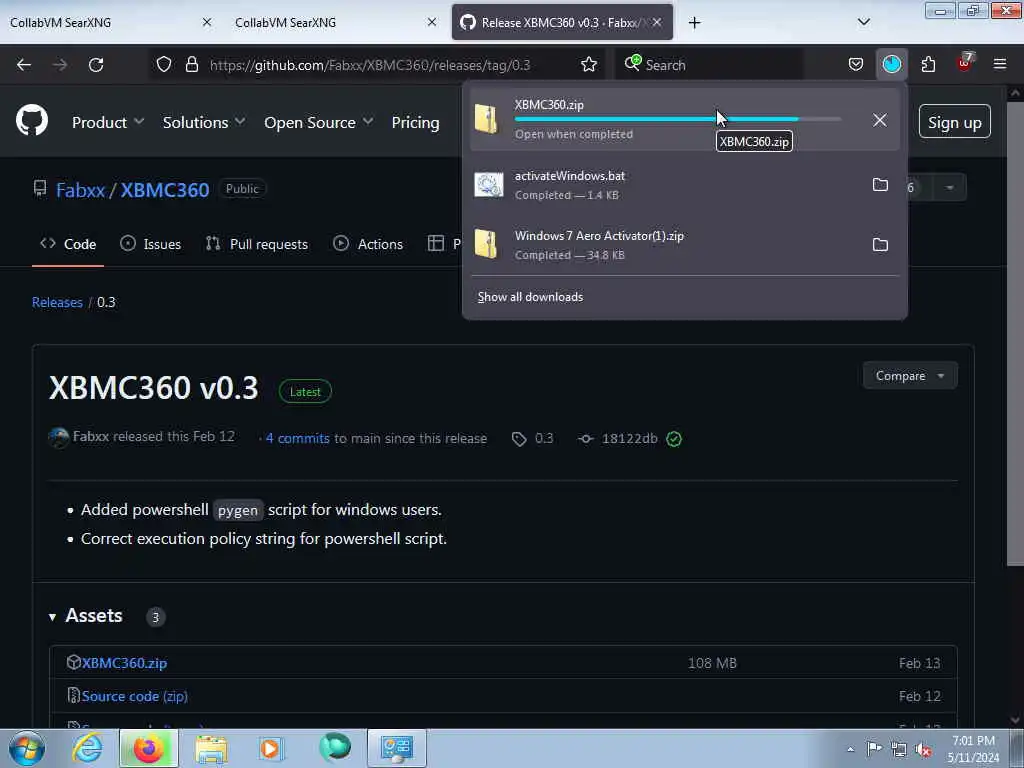Switch to Firefox in the taskbar
The image size is (1024, 768).
148,748
